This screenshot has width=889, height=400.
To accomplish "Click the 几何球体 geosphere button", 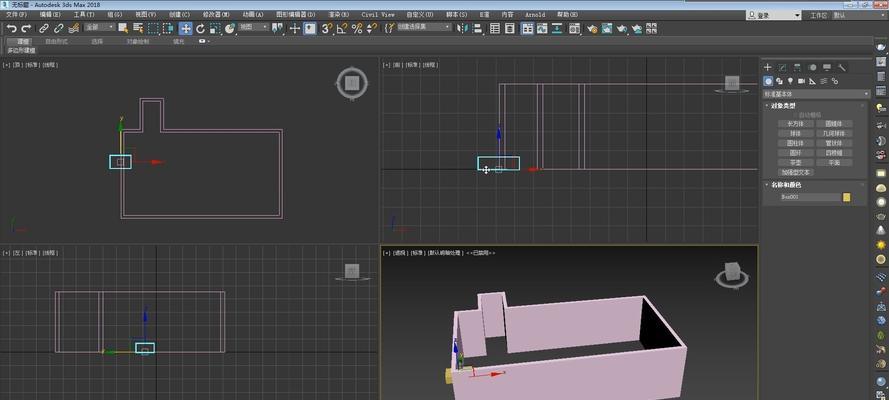I will pyautogui.click(x=833, y=133).
